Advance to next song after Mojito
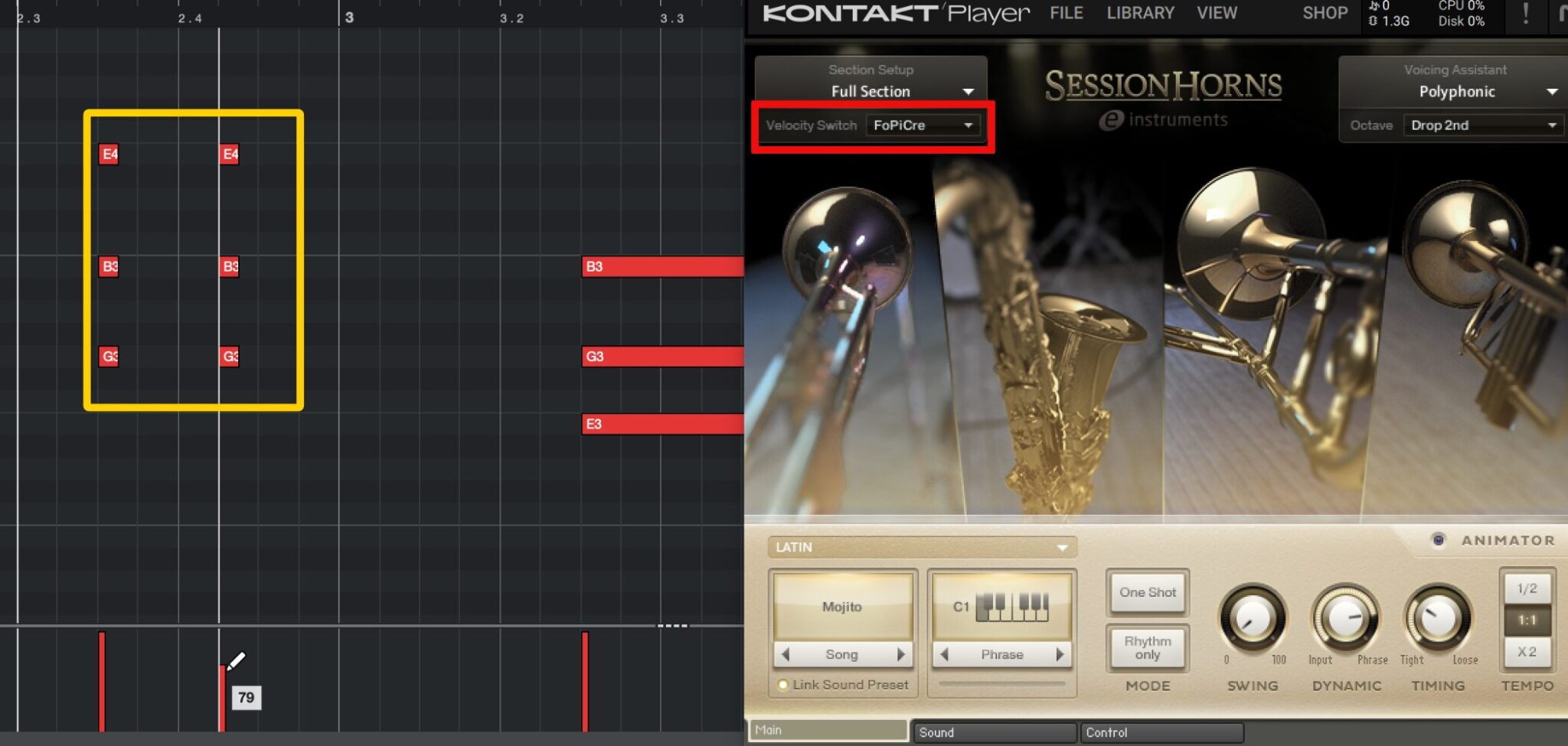1568x746 pixels. (x=901, y=654)
